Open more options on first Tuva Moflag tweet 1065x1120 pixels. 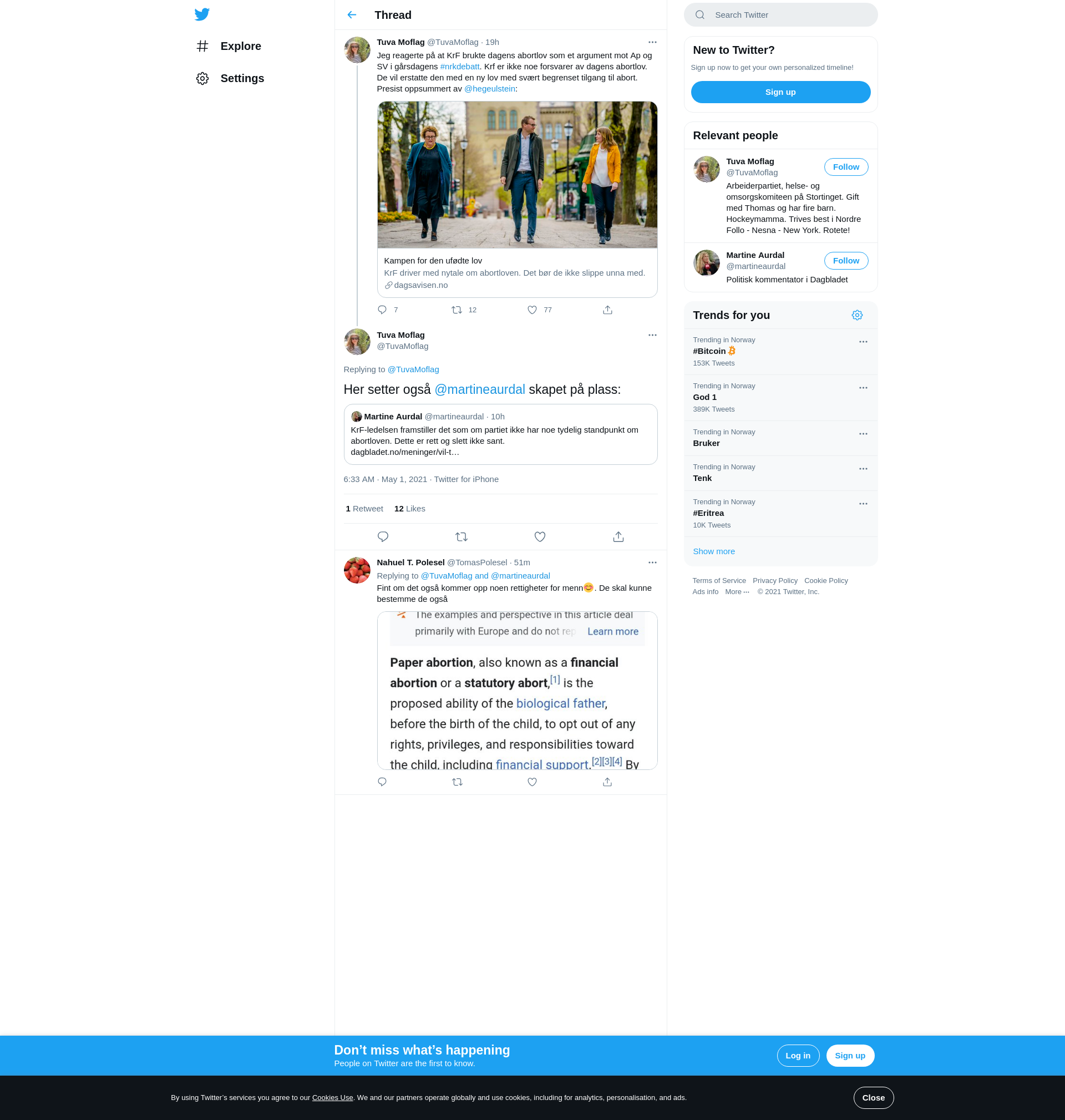click(652, 42)
